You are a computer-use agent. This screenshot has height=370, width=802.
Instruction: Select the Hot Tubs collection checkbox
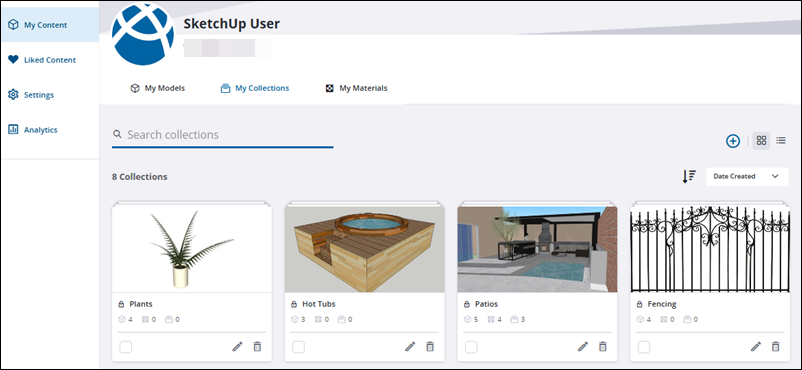click(x=298, y=347)
